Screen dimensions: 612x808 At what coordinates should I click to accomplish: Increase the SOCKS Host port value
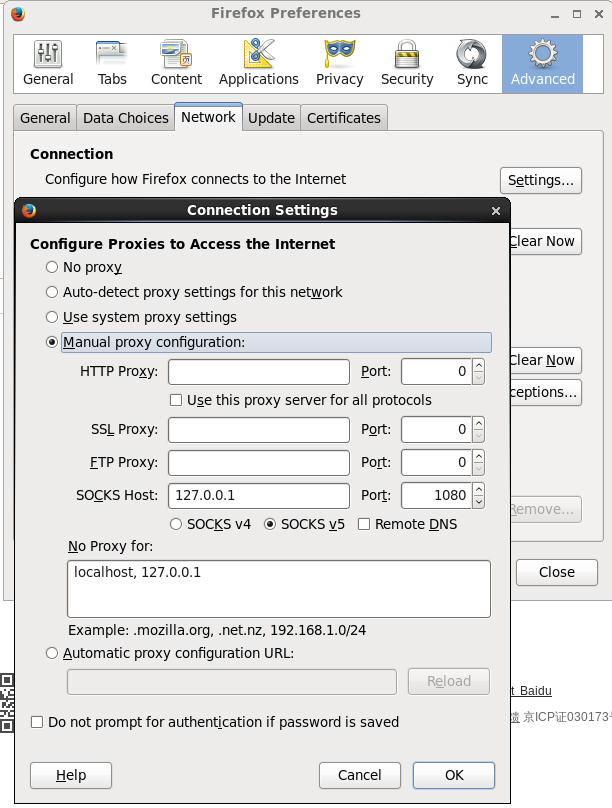(x=479, y=489)
